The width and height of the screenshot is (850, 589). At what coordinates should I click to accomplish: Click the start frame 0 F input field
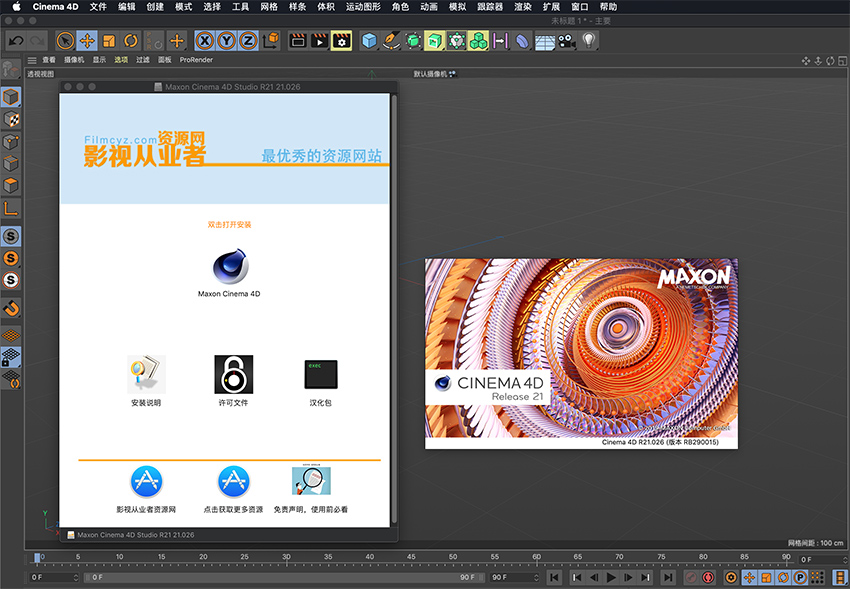[x=54, y=577]
